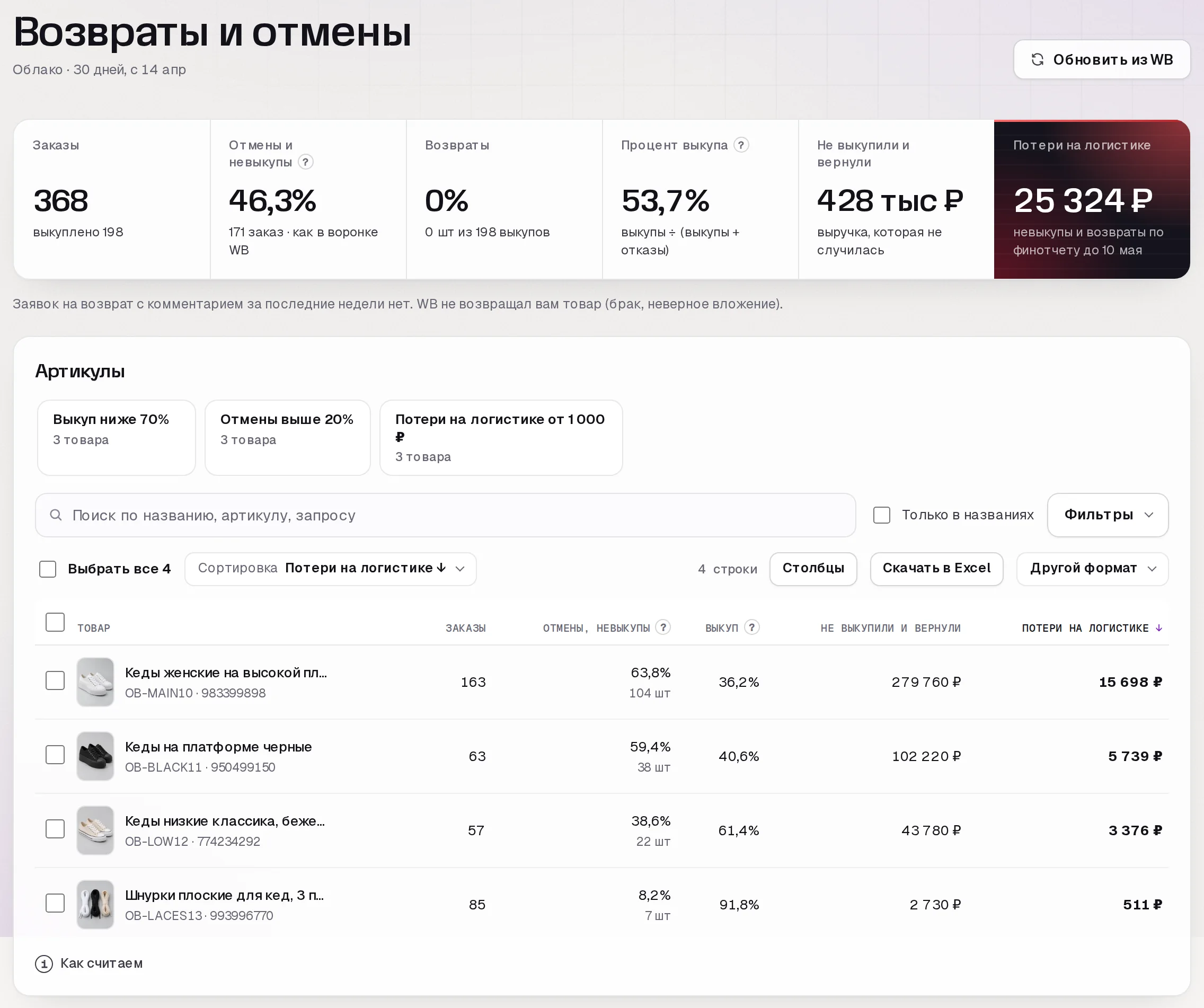Click Скачать в Excel button
Screen dimensions: 1204x1008
click(x=936, y=569)
